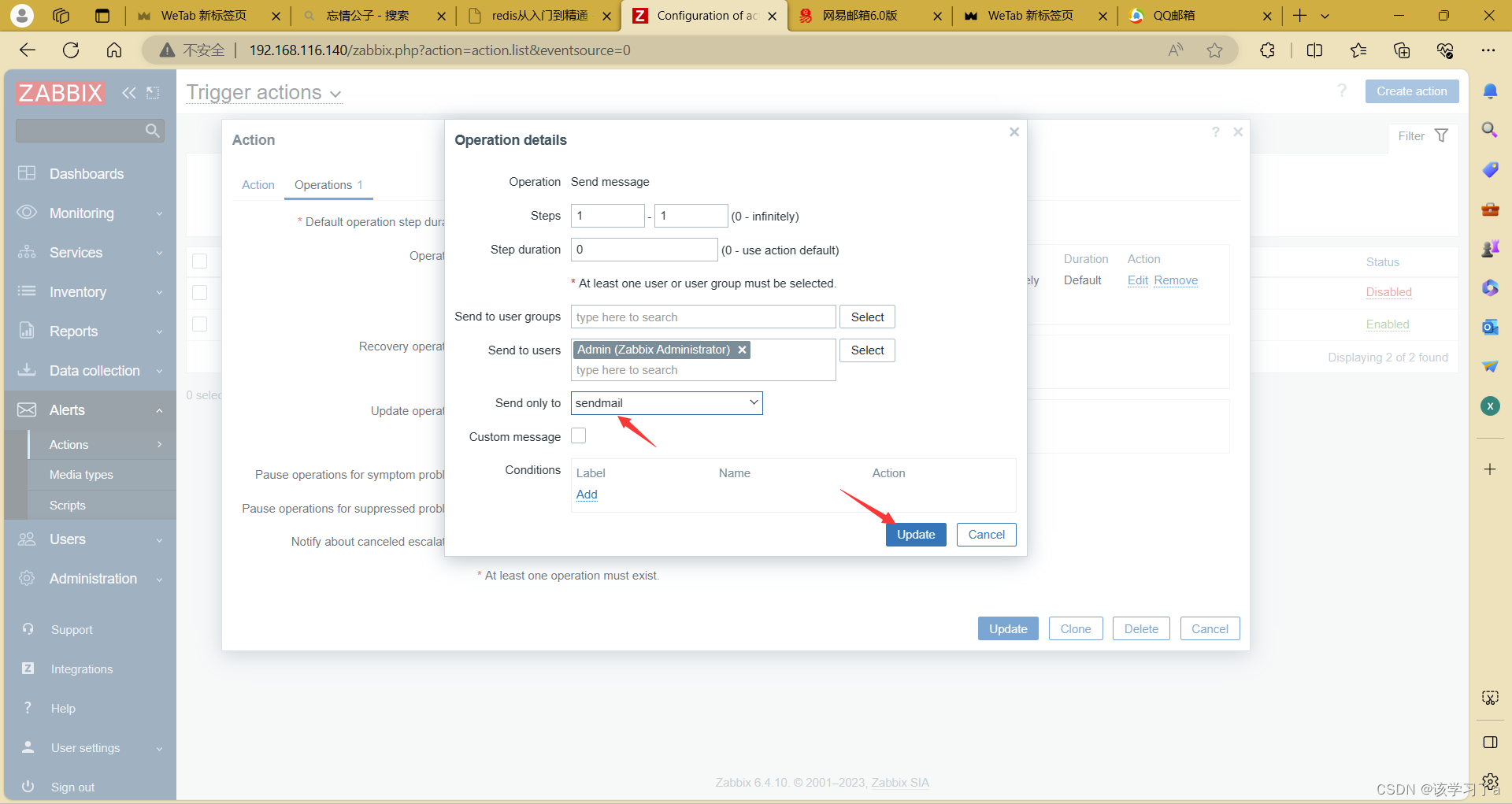Check the Disabled action row checkbox

(x=200, y=293)
